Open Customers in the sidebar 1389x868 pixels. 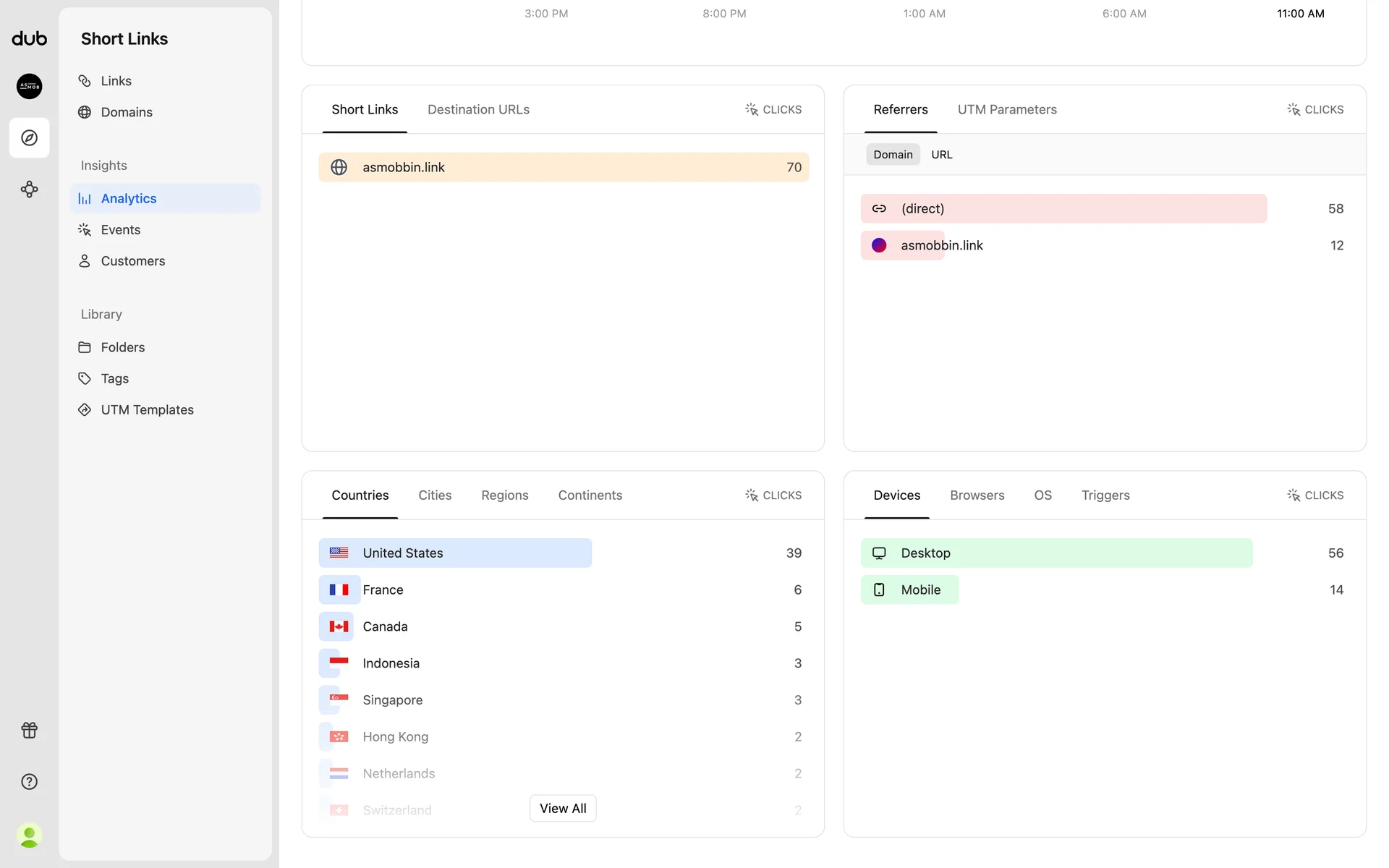tap(132, 260)
